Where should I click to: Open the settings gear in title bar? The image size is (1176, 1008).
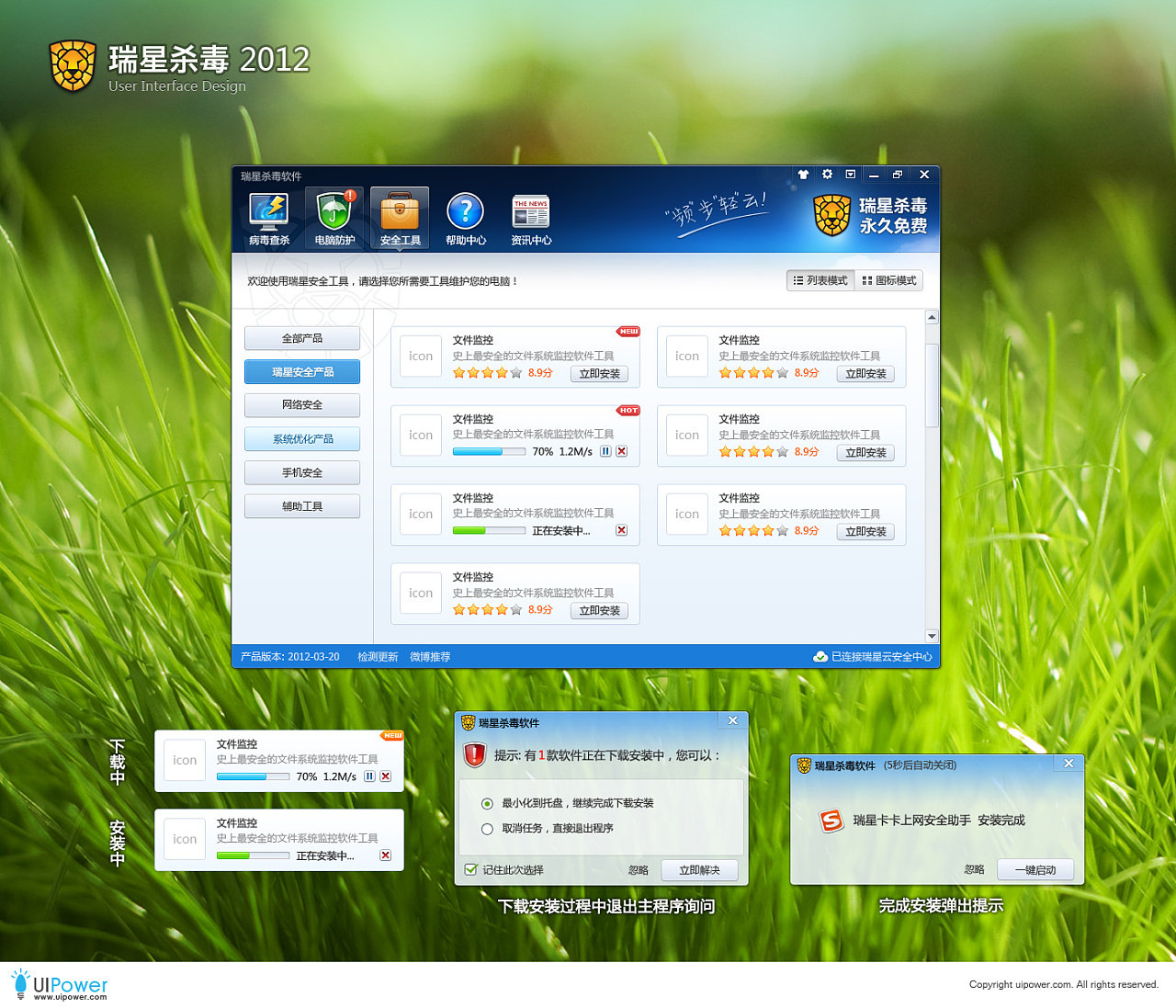[826, 174]
